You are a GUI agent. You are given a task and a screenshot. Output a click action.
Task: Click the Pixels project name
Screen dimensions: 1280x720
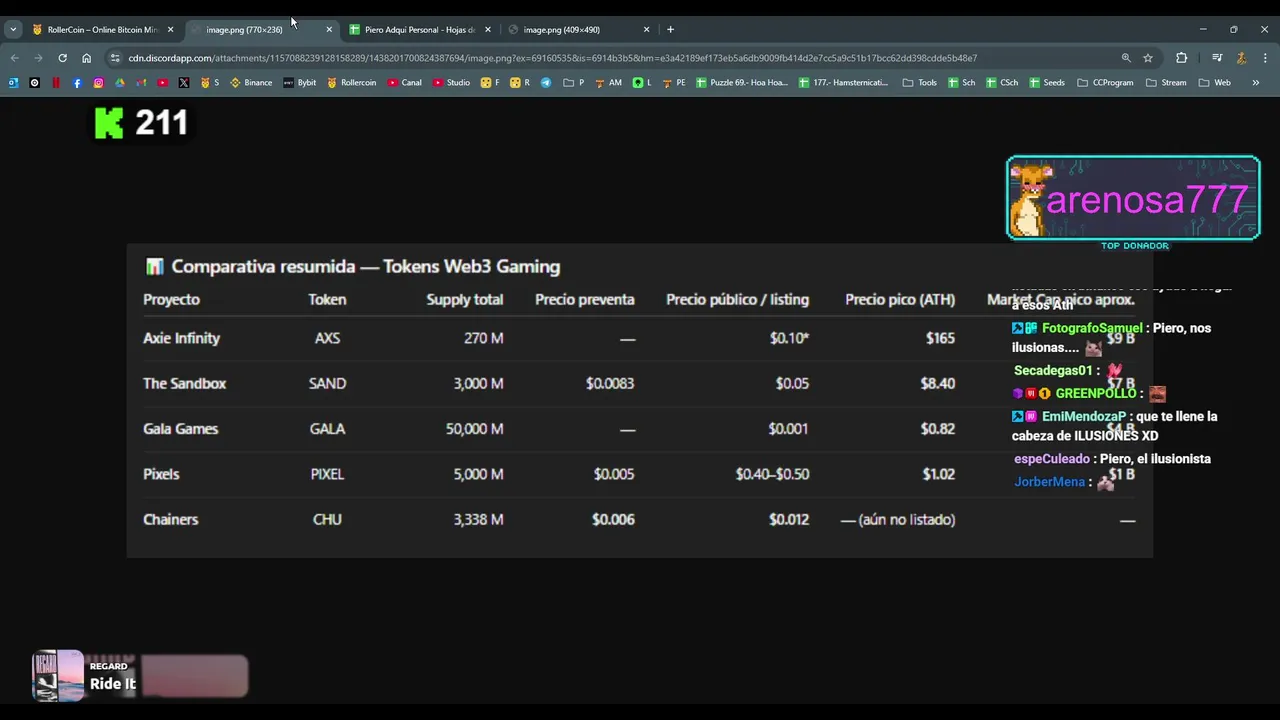161,474
